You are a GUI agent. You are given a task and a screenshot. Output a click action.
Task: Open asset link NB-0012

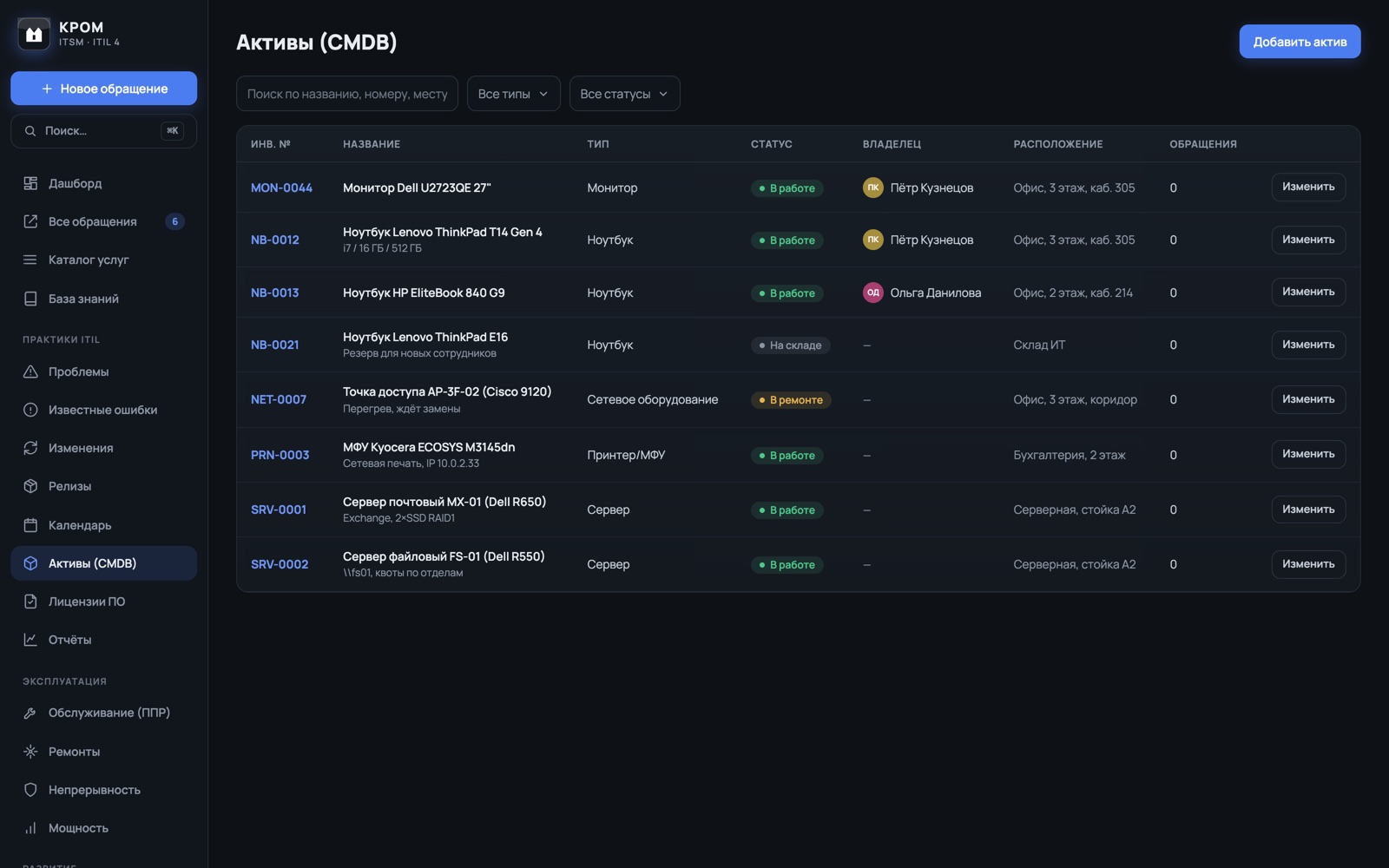tap(274, 240)
